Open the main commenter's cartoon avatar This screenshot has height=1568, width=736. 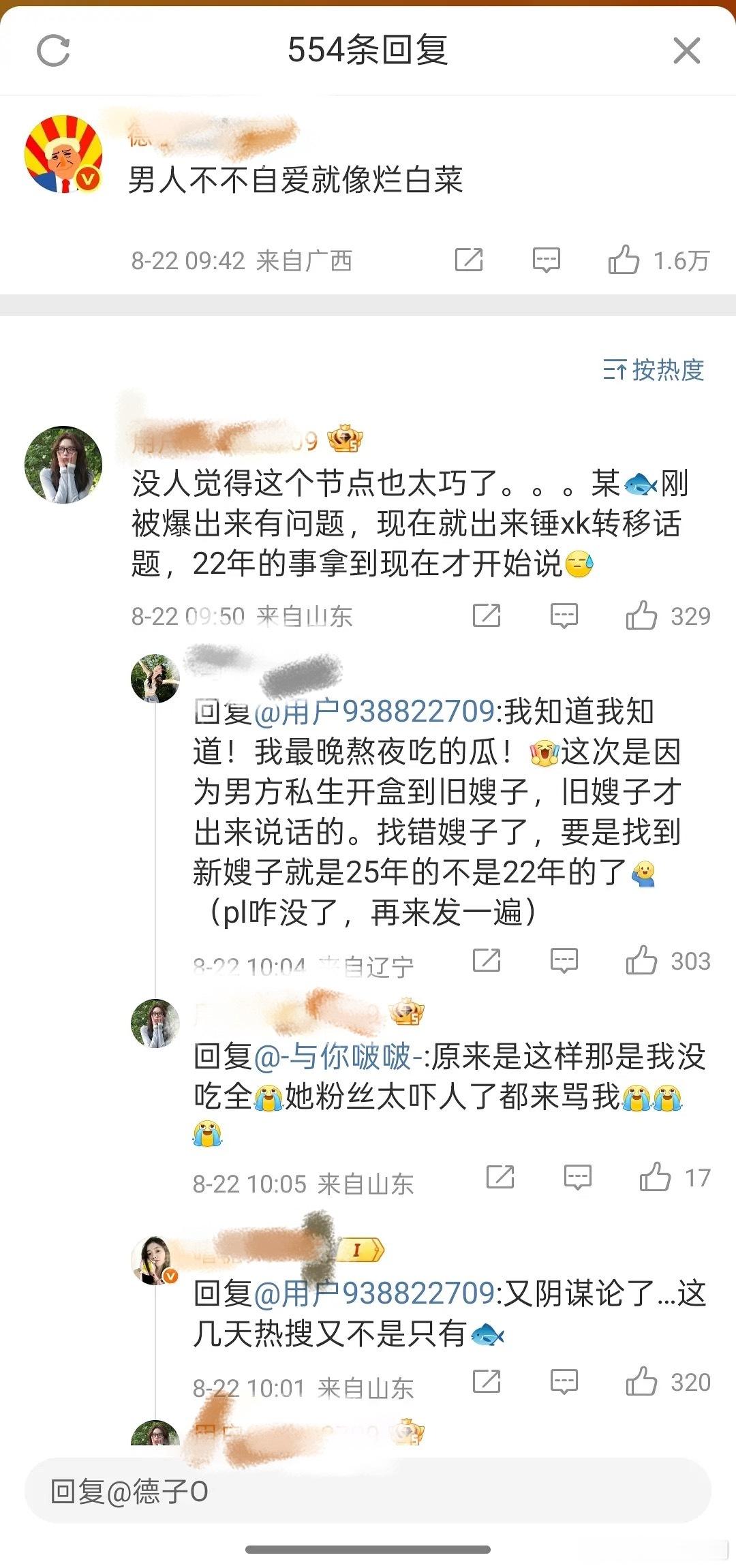(x=63, y=154)
